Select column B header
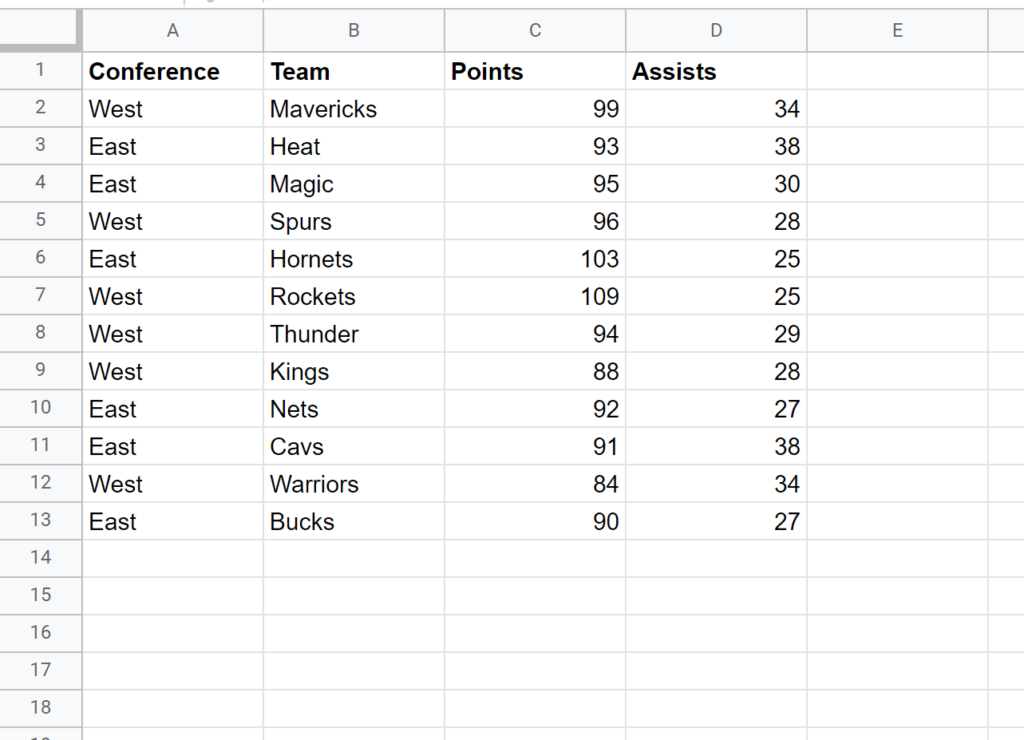This screenshot has width=1024, height=740. click(354, 31)
